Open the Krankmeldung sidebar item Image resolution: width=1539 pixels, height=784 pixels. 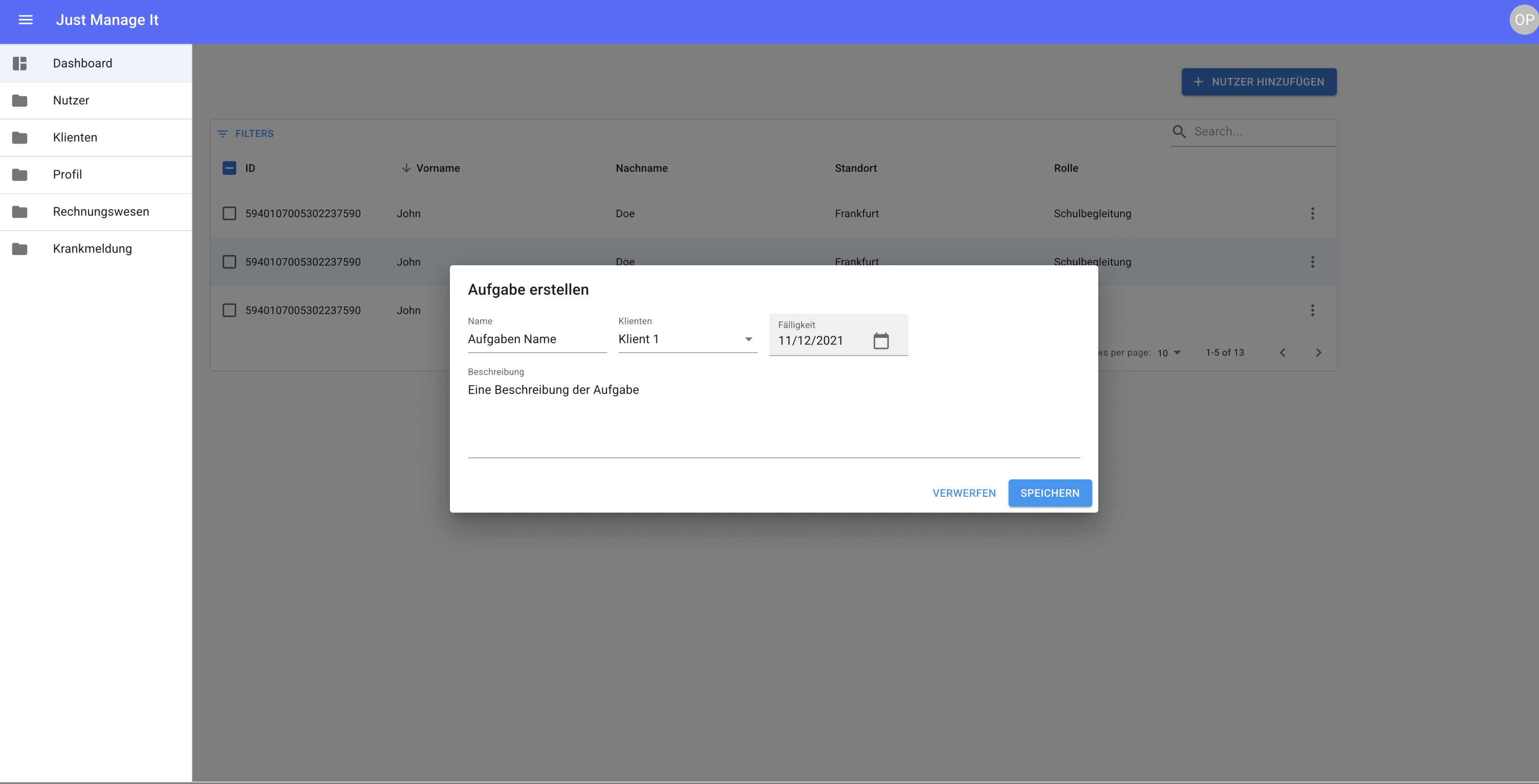click(x=92, y=249)
